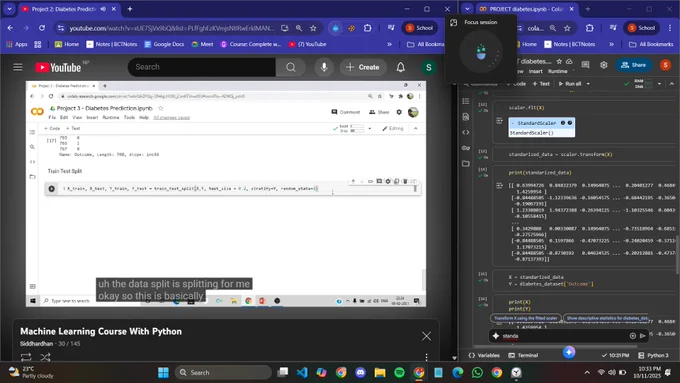Image resolution: width=680 pixels, height=383 pixels.
Task: Open Colab code snippets sidebar icon
Action: (466, 132)
